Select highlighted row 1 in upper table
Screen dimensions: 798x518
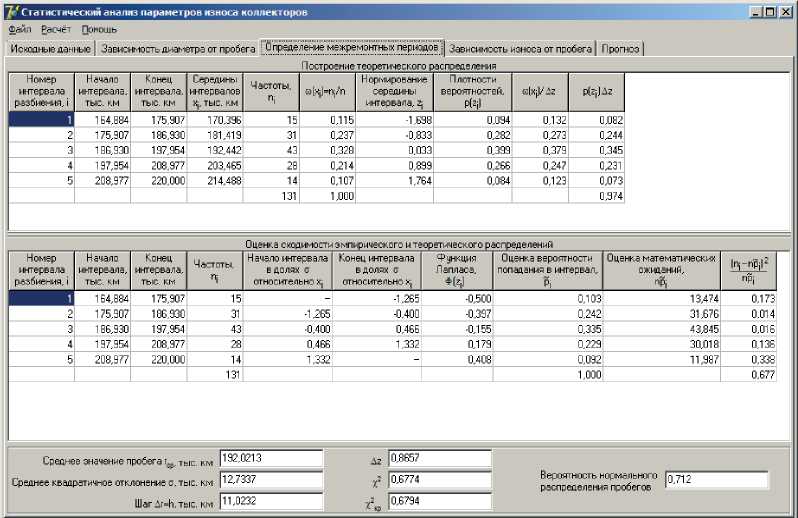pos(41,120)
